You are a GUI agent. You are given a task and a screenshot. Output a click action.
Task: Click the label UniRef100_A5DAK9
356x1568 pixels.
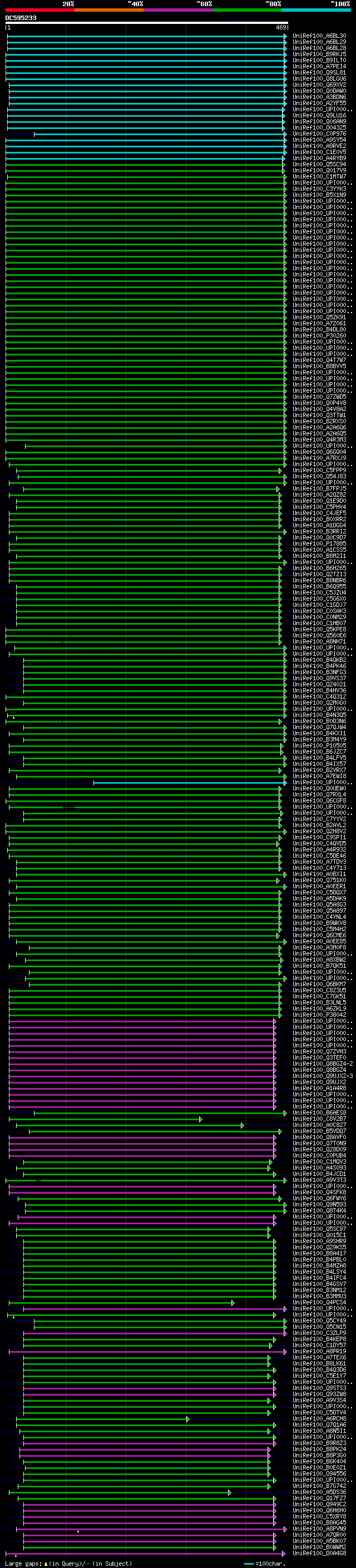[x=319, y=898]
